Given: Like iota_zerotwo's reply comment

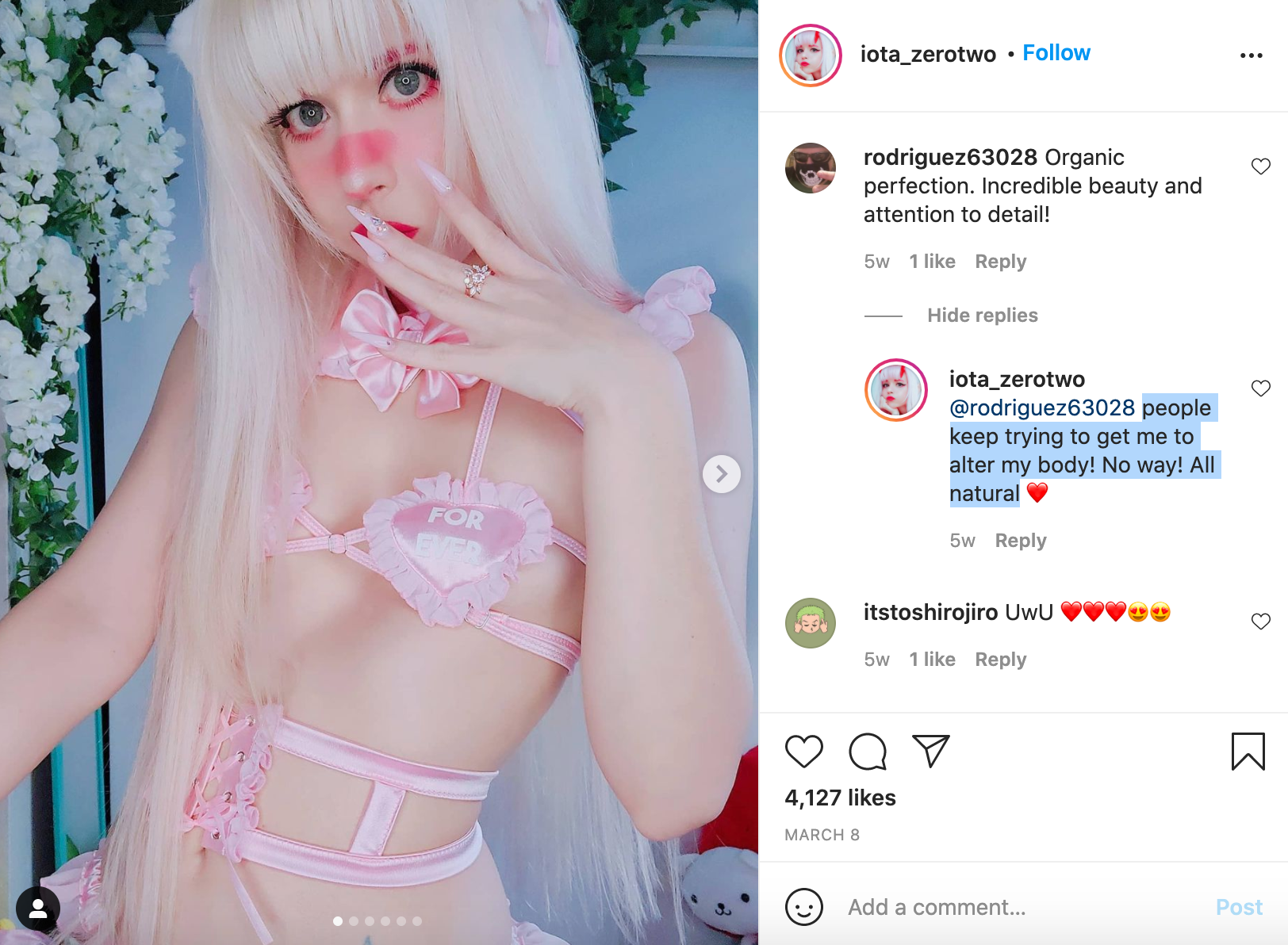Looking at the screenshot, I should 1260,388.
